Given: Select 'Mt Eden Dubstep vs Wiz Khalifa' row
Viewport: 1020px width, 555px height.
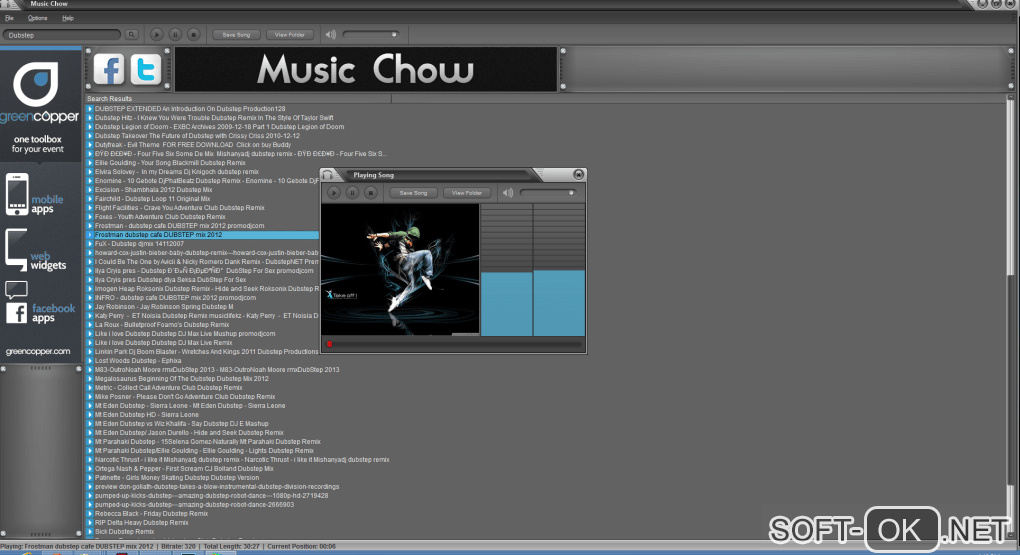Looking at the screenshot, I should [x=181, y=424].
